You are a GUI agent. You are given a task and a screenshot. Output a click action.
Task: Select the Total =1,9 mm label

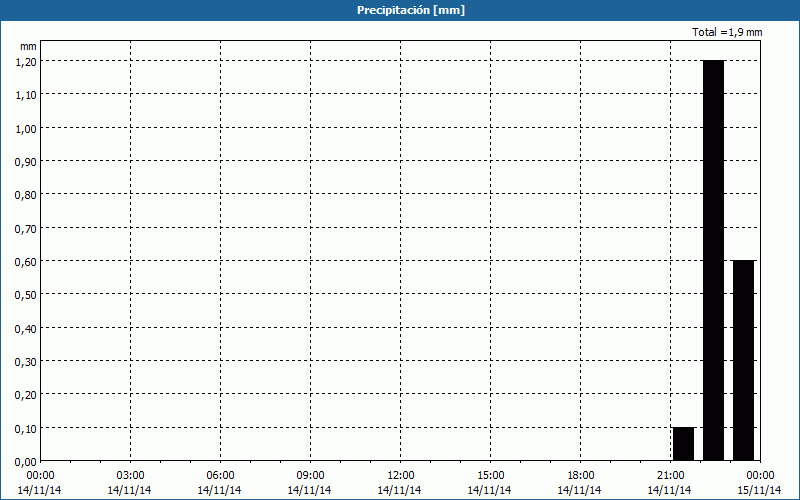click(727, 32)
